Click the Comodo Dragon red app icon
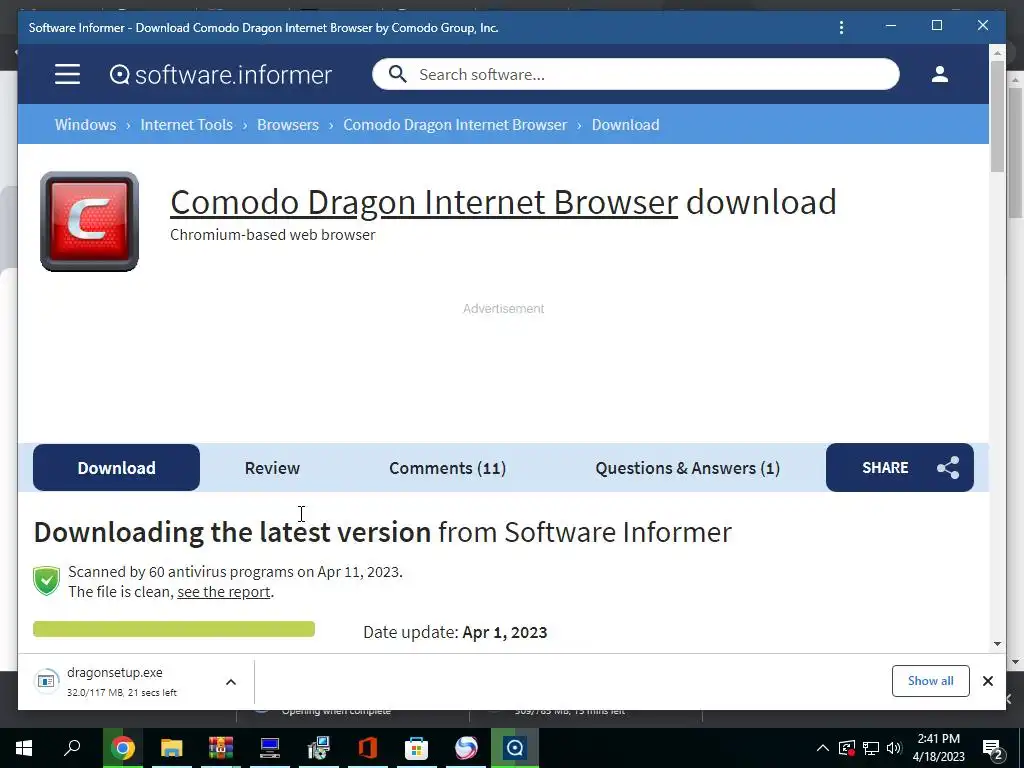Screen dimensions: 1024x768 tap(89, 221)
